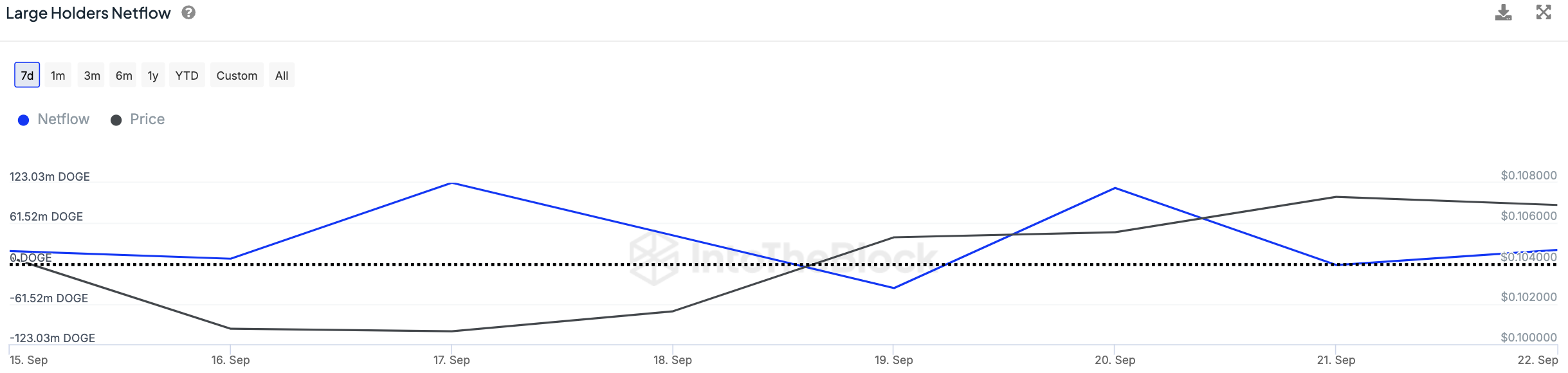The image size is (1568, 373).
Task: Choose the 1y time range
Action: pos(153,75)
